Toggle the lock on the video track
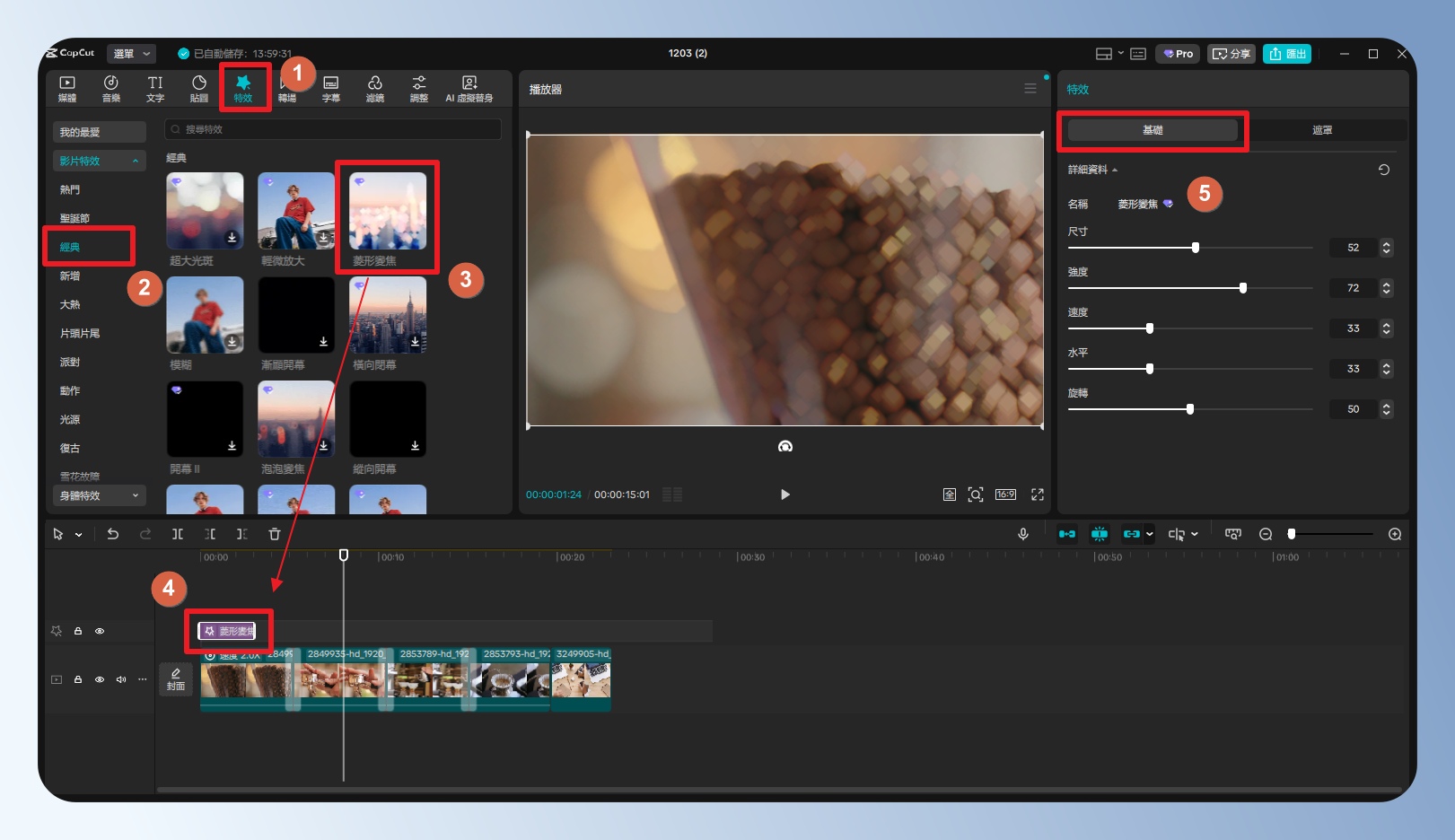1455x840 pixels. pyautogui.click(x=78, y=679)
